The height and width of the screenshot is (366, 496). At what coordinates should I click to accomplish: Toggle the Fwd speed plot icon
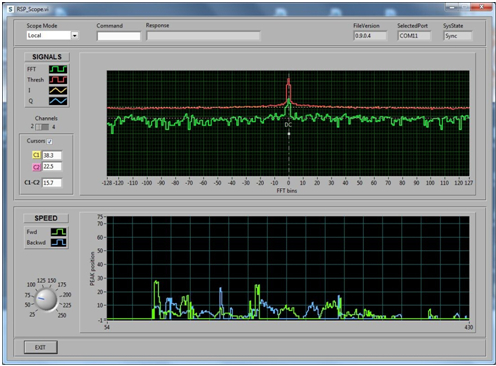point(59,232)
